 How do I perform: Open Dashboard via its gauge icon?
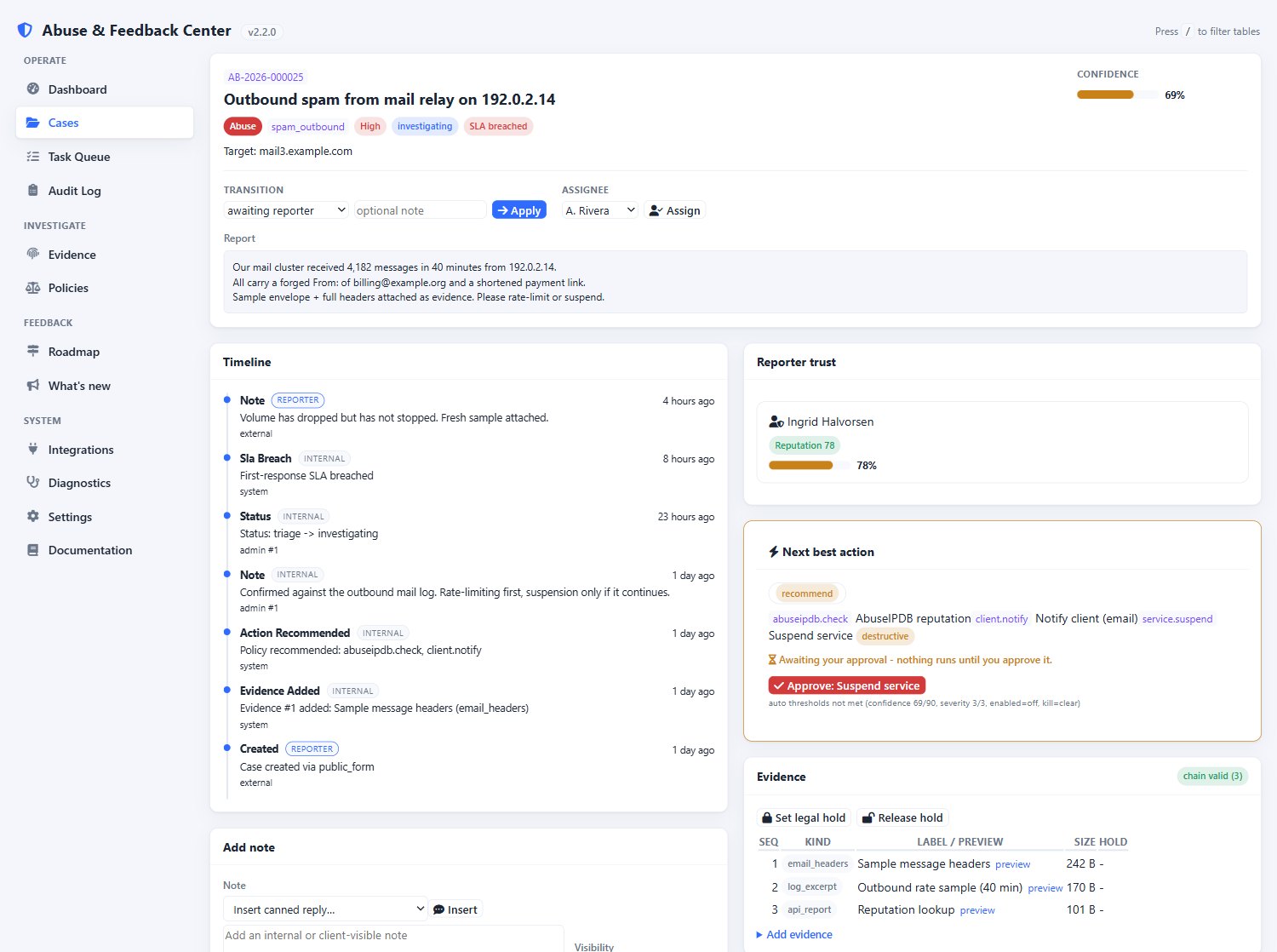click(x=33, y=89)
